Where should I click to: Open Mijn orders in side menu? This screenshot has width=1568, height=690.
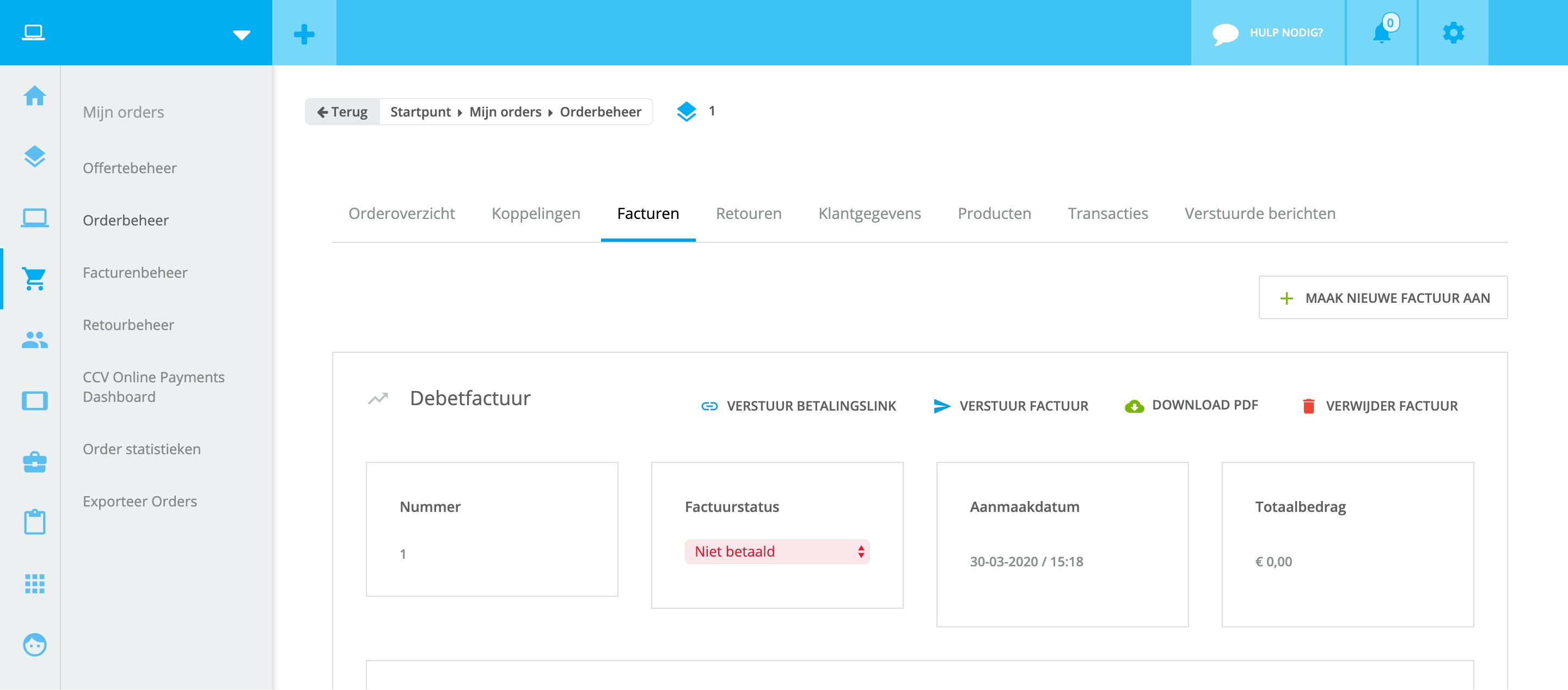click(124, 113)
